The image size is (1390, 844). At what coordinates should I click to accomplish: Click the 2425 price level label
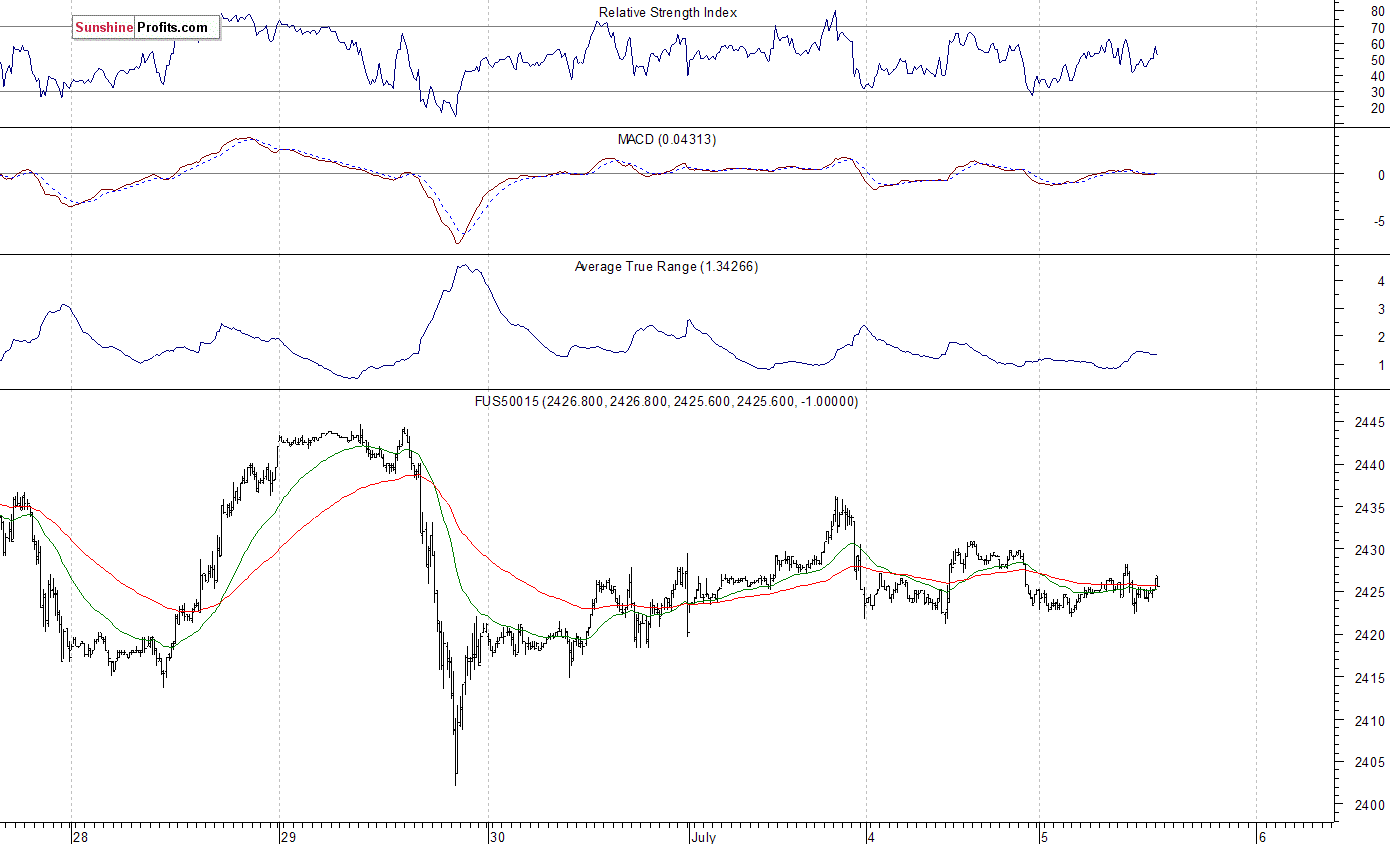(x=1370, y=593)
